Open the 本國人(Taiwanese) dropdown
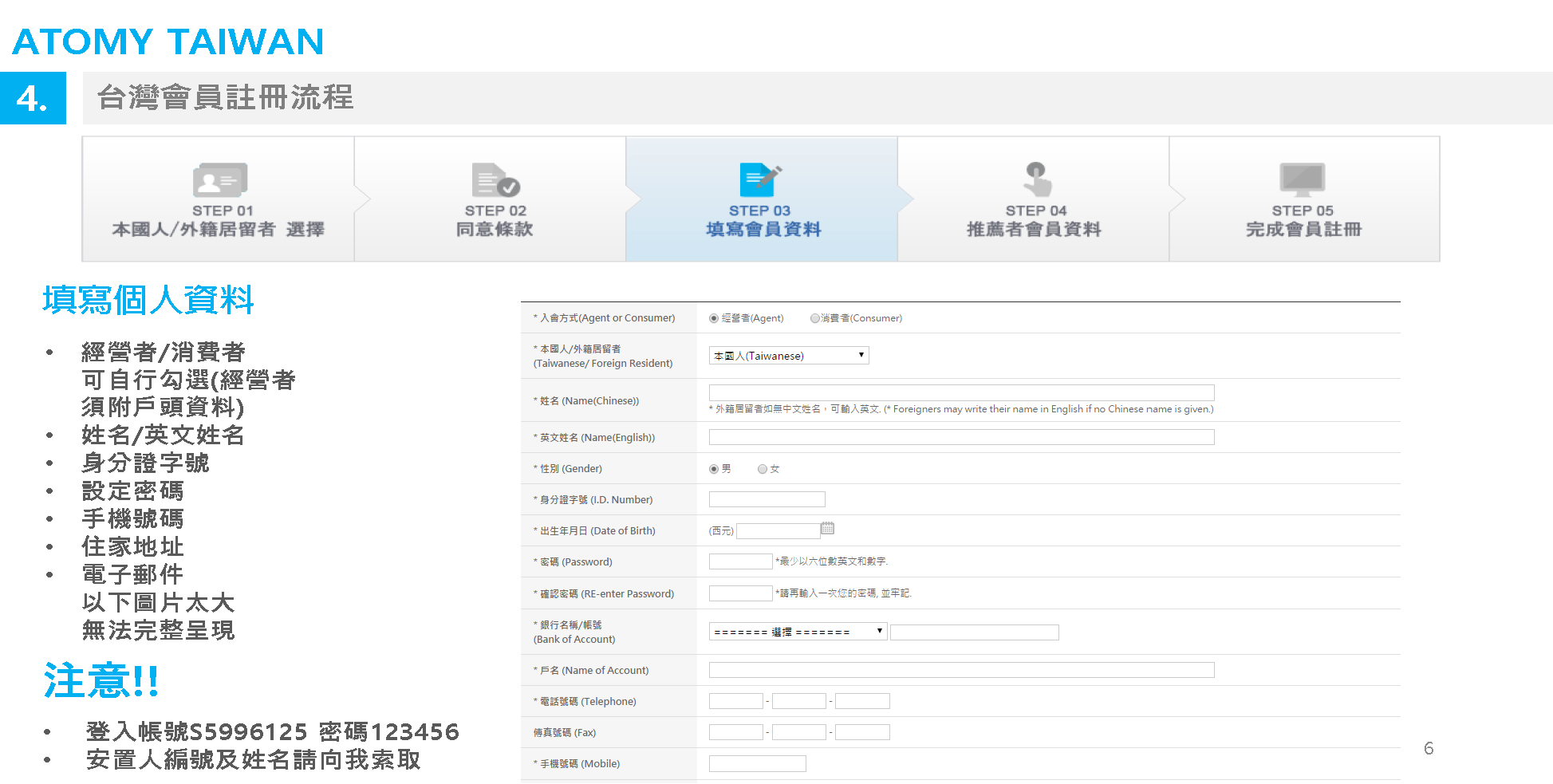This screenshot has width=1553, height=784. tap(789, 356)
